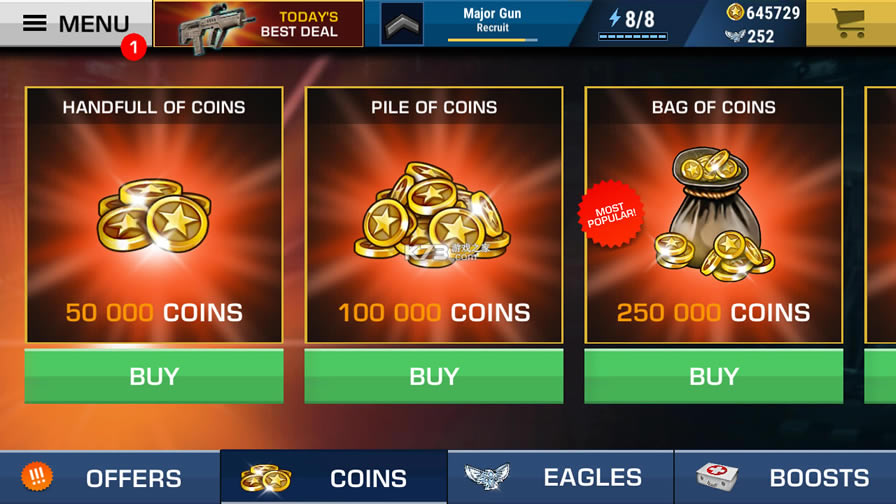Viewport: 896px width, 504px height.
Task: Select the 100 000 coins pile image
Action: pyautogui.click(x=433, y=210)
